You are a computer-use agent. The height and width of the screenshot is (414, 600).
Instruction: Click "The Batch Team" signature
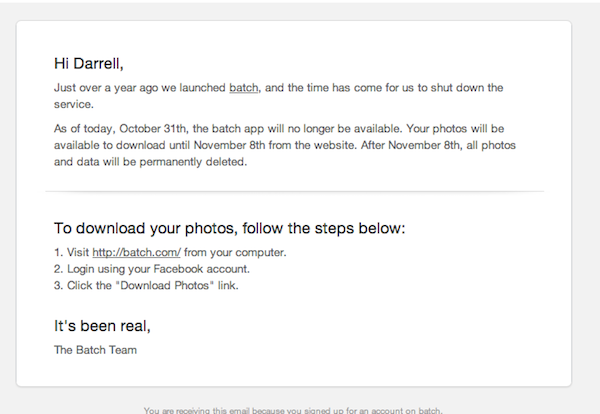pyautogui.click(x=95, y=350)
